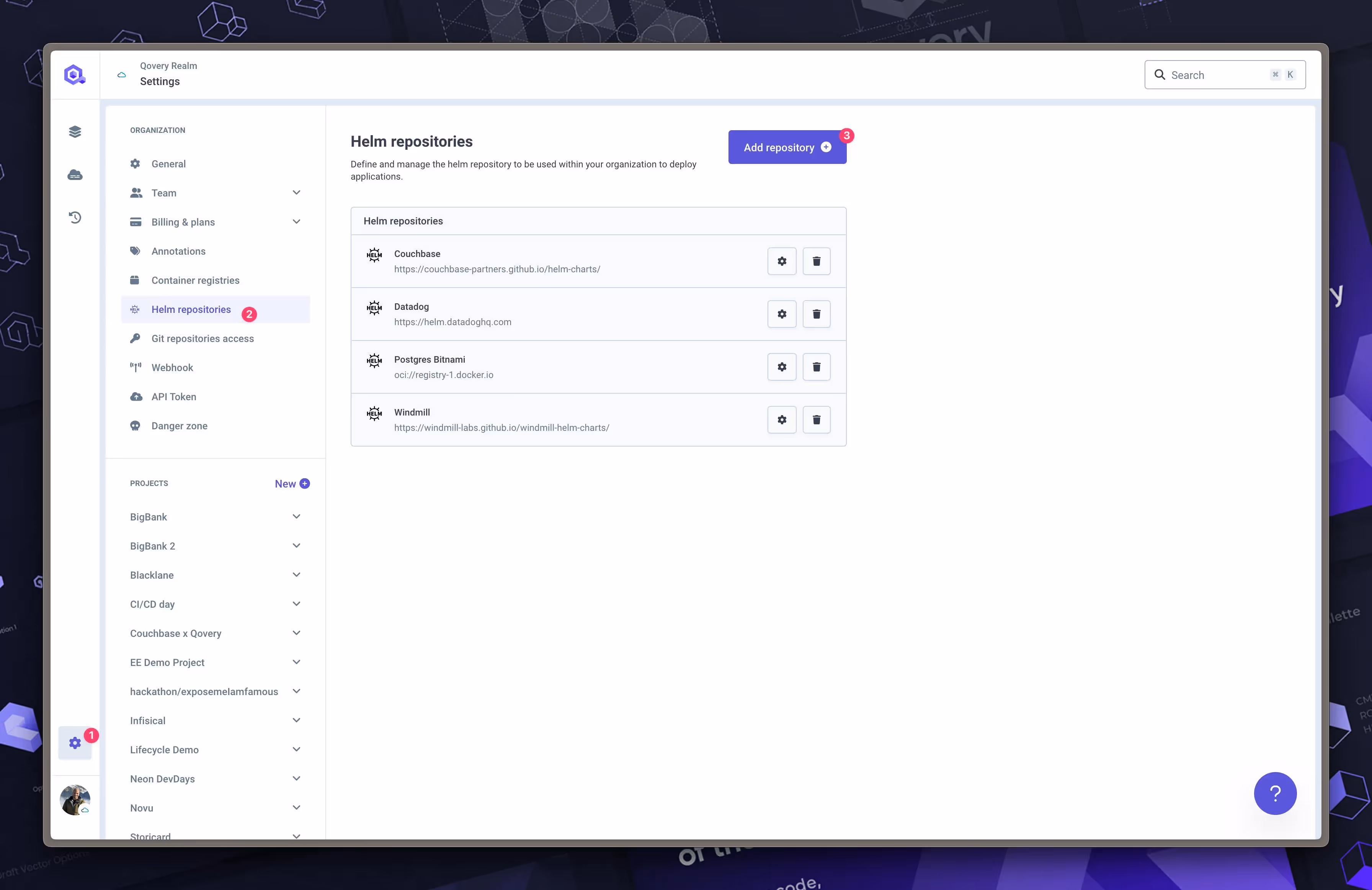The width and height of the screenshot is (1372, 890).
Task: Expand the Neon DevDays project chevron
Action: (x=296, y=779)
